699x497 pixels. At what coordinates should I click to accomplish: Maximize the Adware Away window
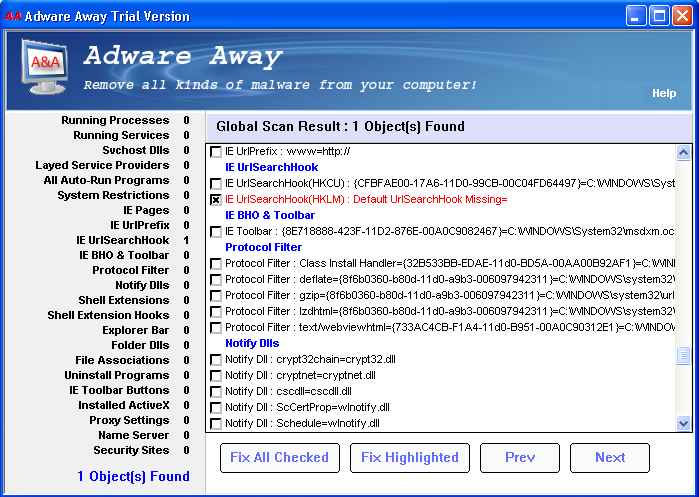click(659, 16)
